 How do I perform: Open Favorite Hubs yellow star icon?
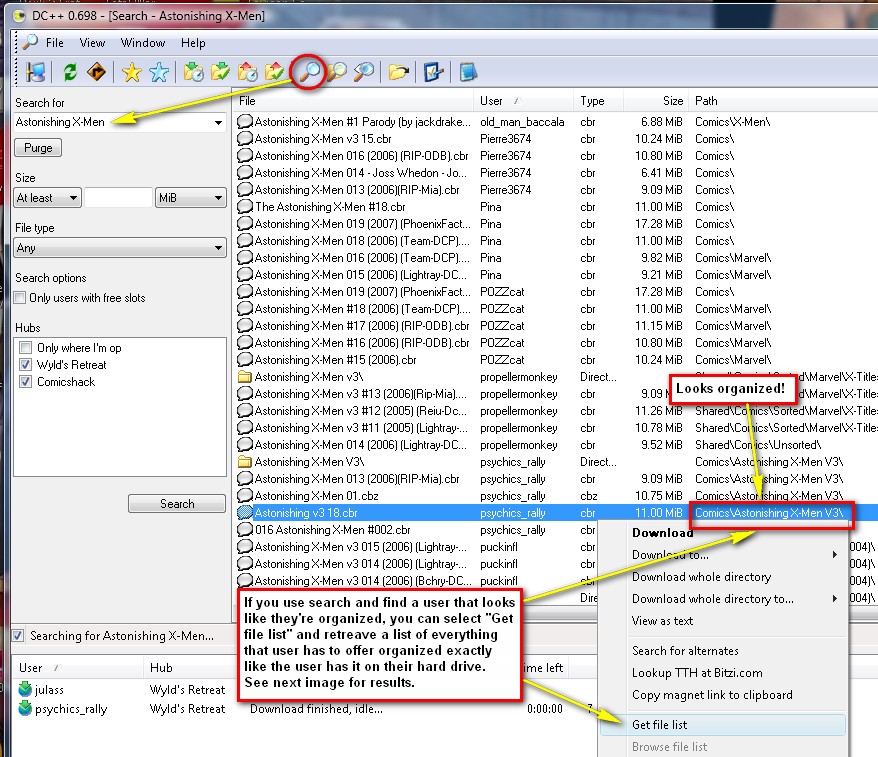pos(131,72)
